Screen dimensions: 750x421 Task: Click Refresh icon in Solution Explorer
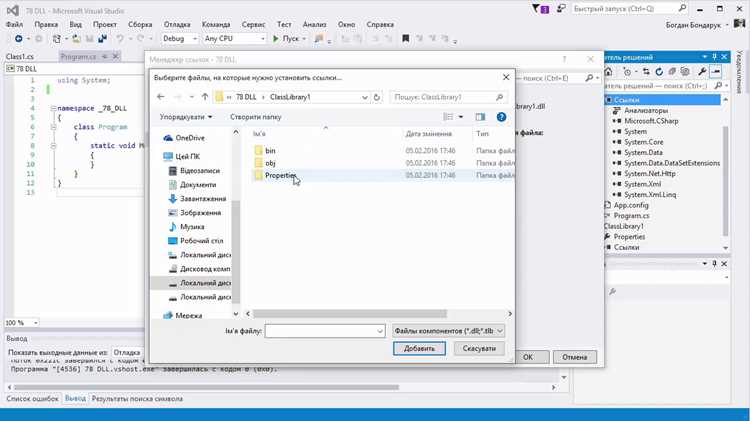pos(659,72)
